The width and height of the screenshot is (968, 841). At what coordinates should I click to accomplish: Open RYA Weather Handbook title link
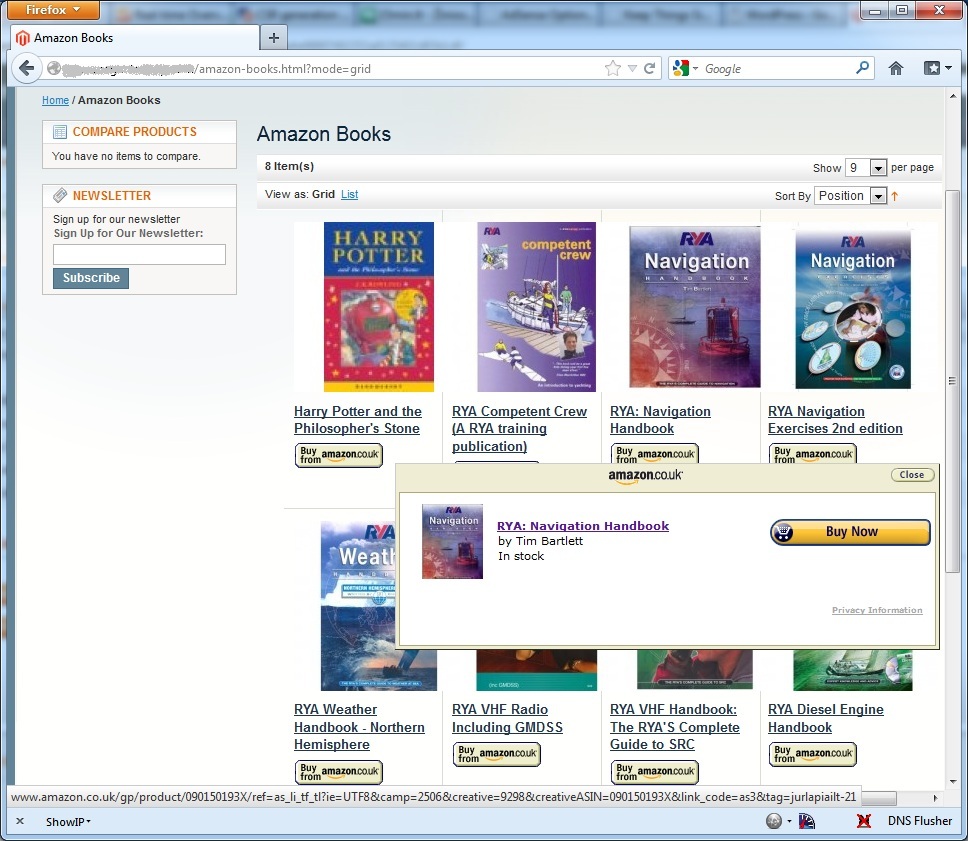click(x=359, y=727)
